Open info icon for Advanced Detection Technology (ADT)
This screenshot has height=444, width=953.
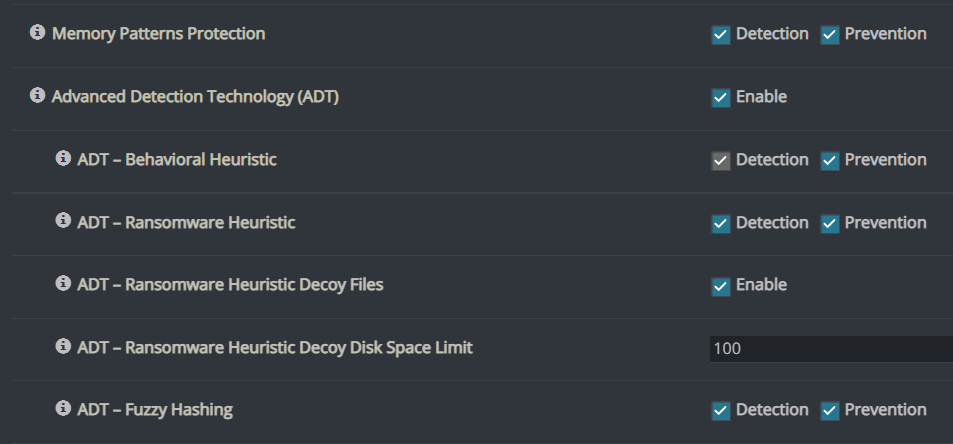click(38, 95)
